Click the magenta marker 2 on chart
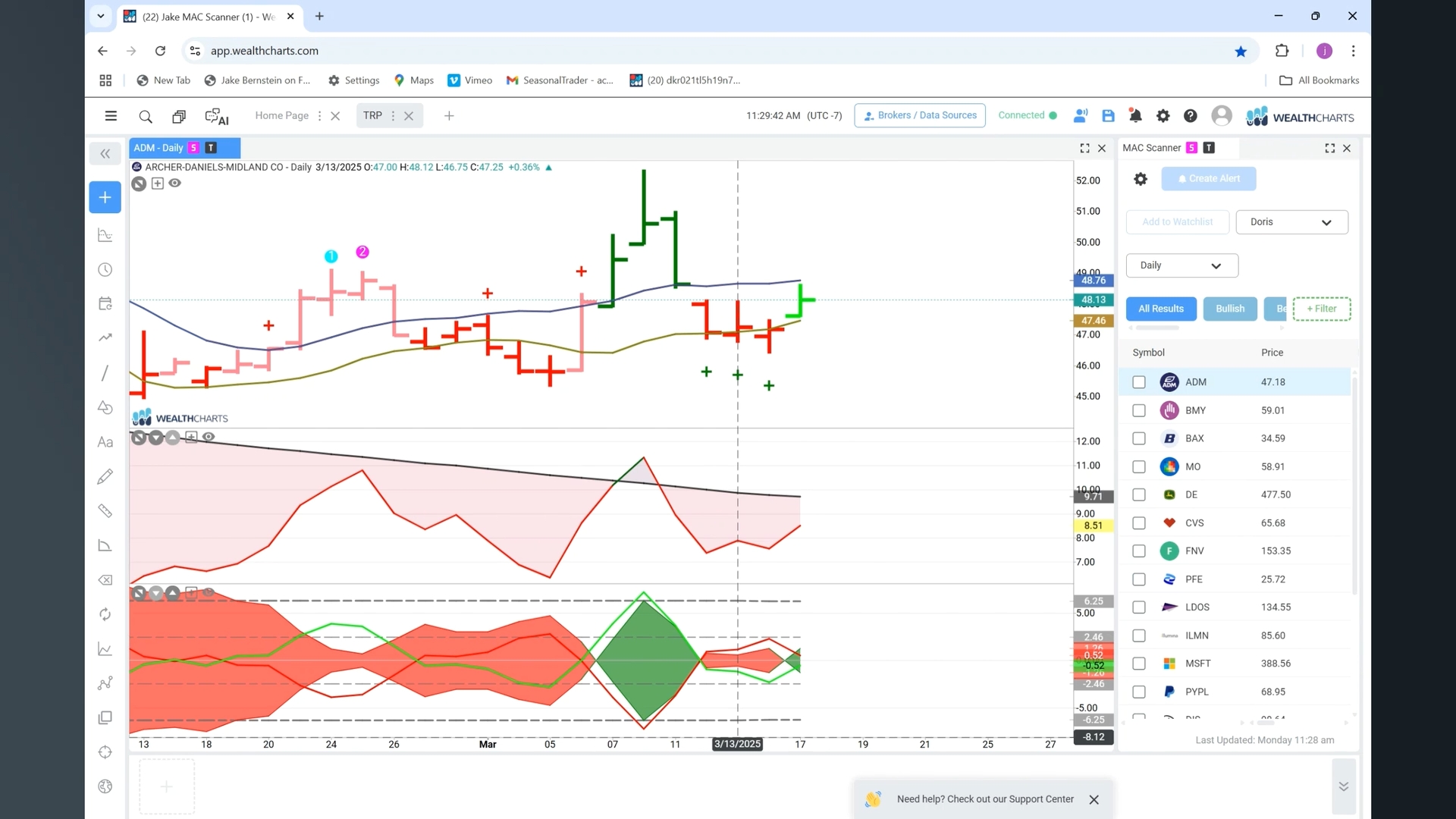 (x=362, y=252)
